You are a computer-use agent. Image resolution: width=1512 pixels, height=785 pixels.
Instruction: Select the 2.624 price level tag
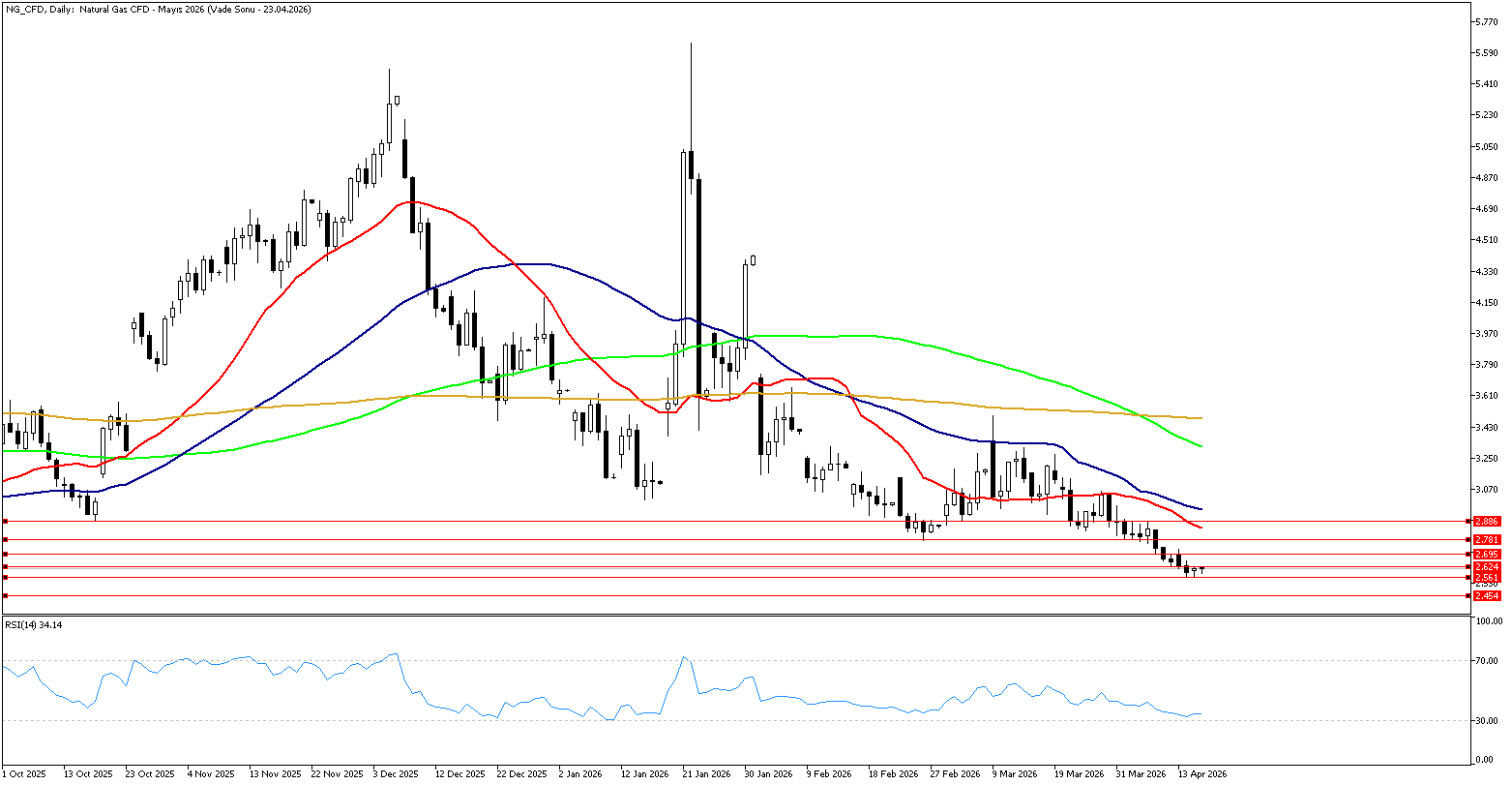point(1488,566)
